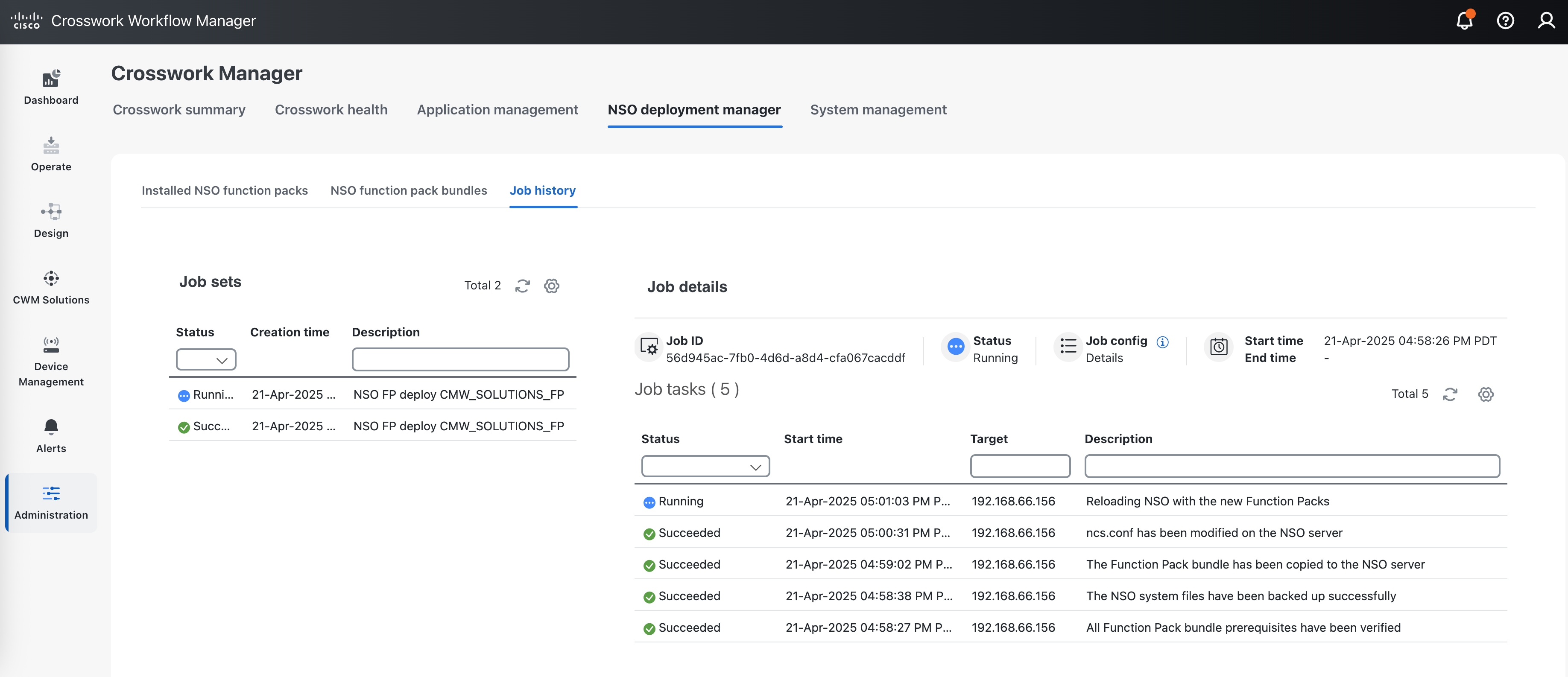Click 'The Function Pack bundle has been copied' row

coord(1070,564)
